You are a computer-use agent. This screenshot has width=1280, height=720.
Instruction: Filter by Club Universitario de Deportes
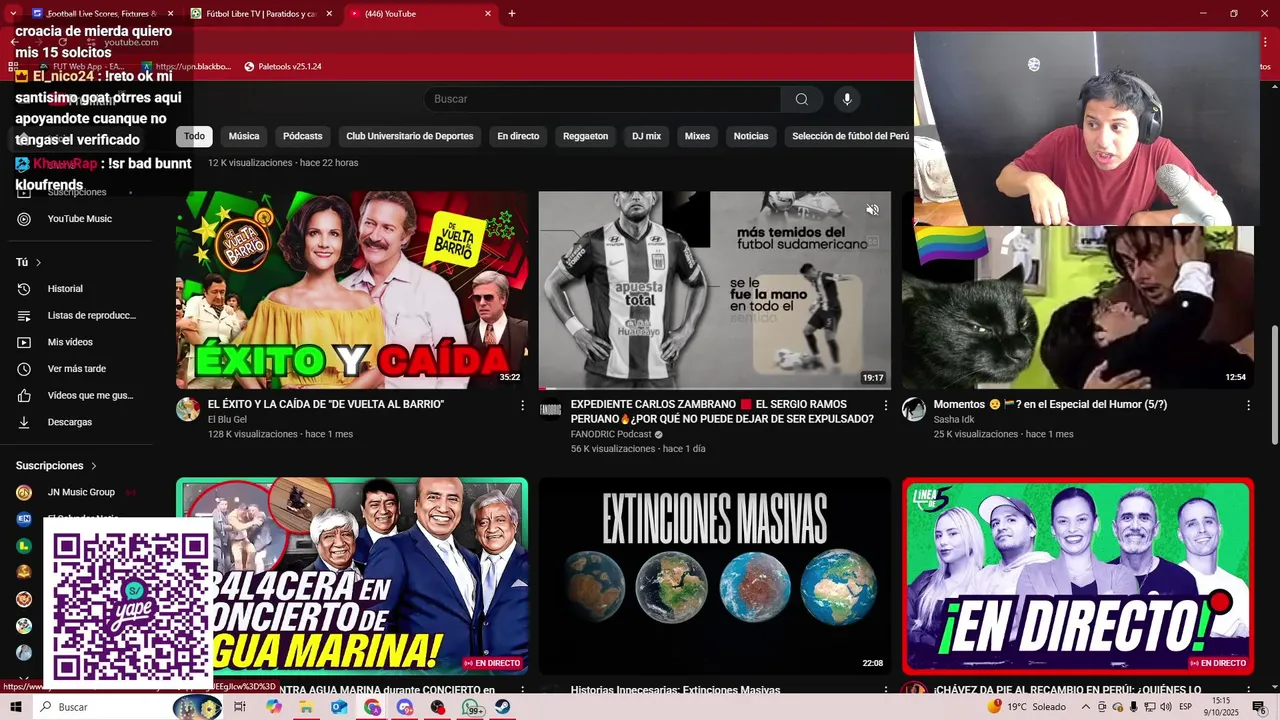pos(409,136)
